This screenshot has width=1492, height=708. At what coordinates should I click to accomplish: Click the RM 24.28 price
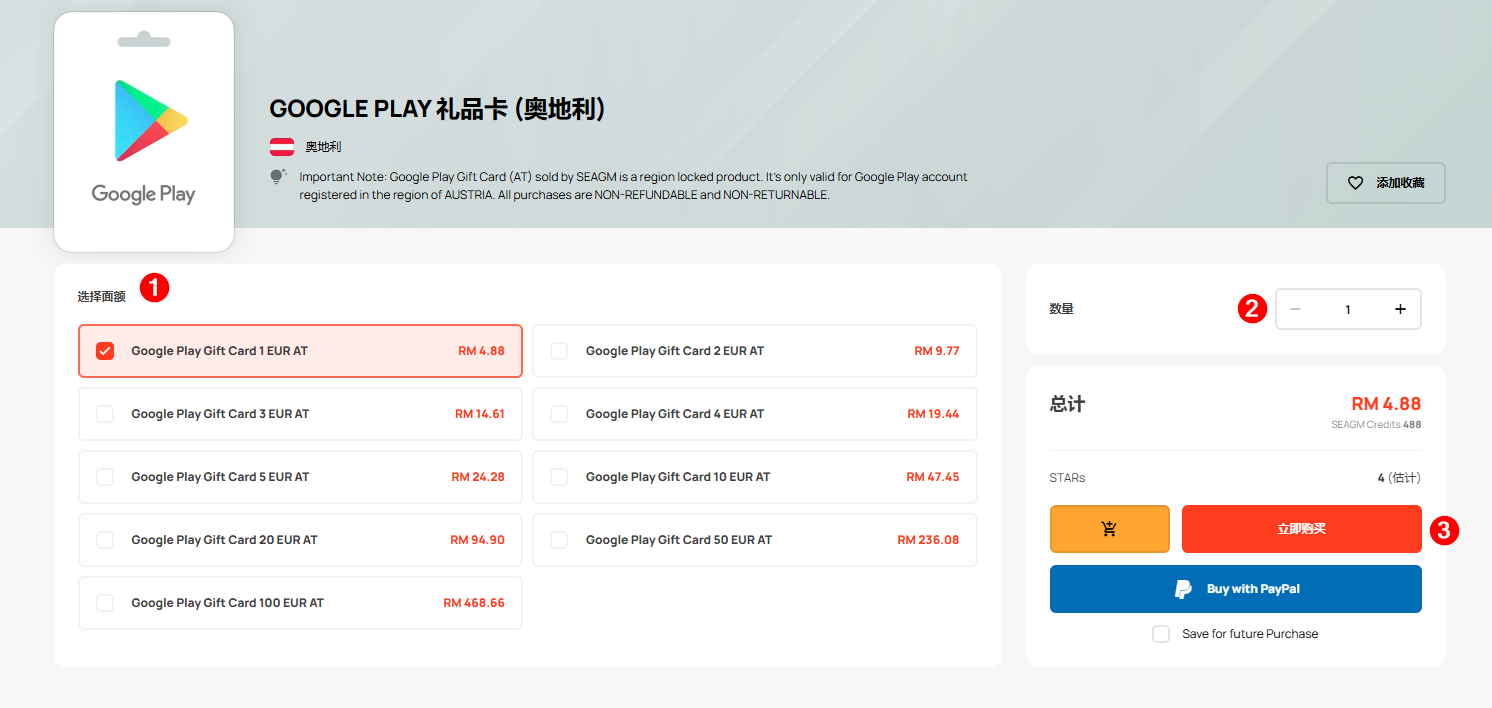pyautogui.click(x=478, y=477)
